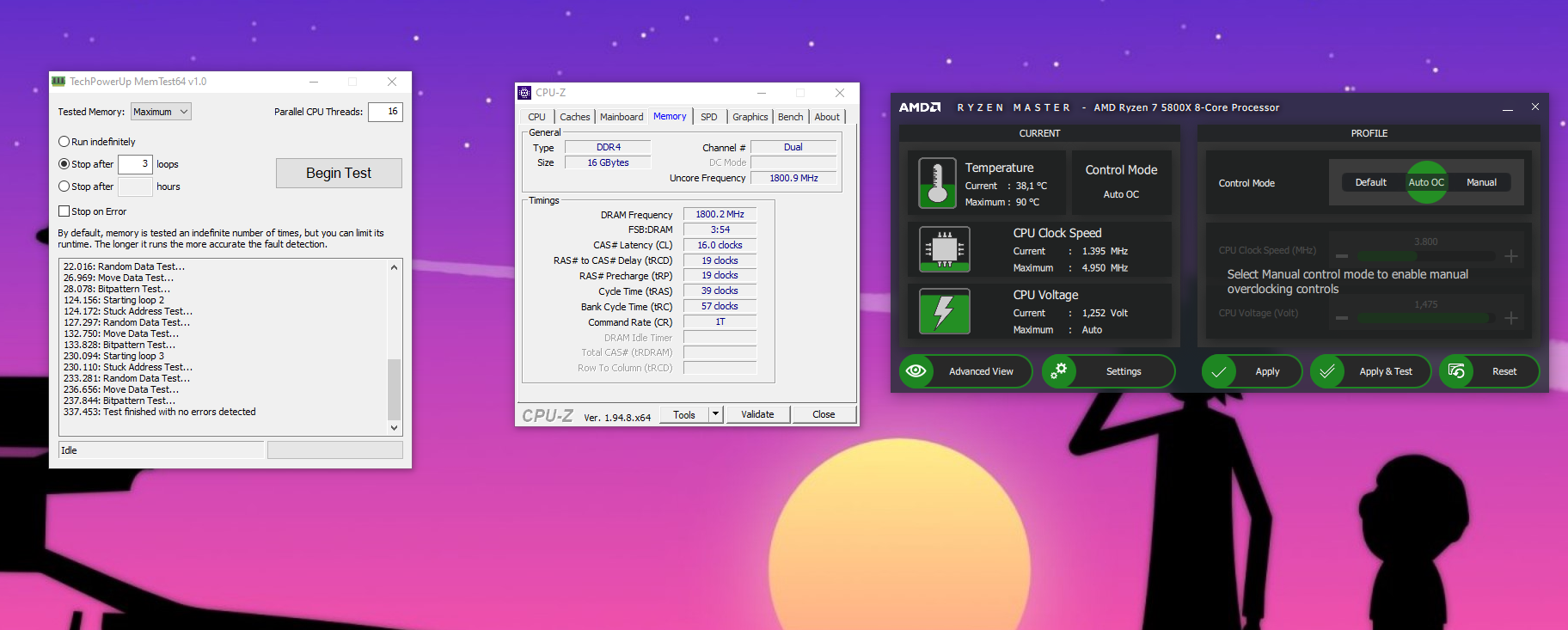
Task: Minimize the Ryzen Master window
Action: pyautogui.click(x=1508, y=108)
